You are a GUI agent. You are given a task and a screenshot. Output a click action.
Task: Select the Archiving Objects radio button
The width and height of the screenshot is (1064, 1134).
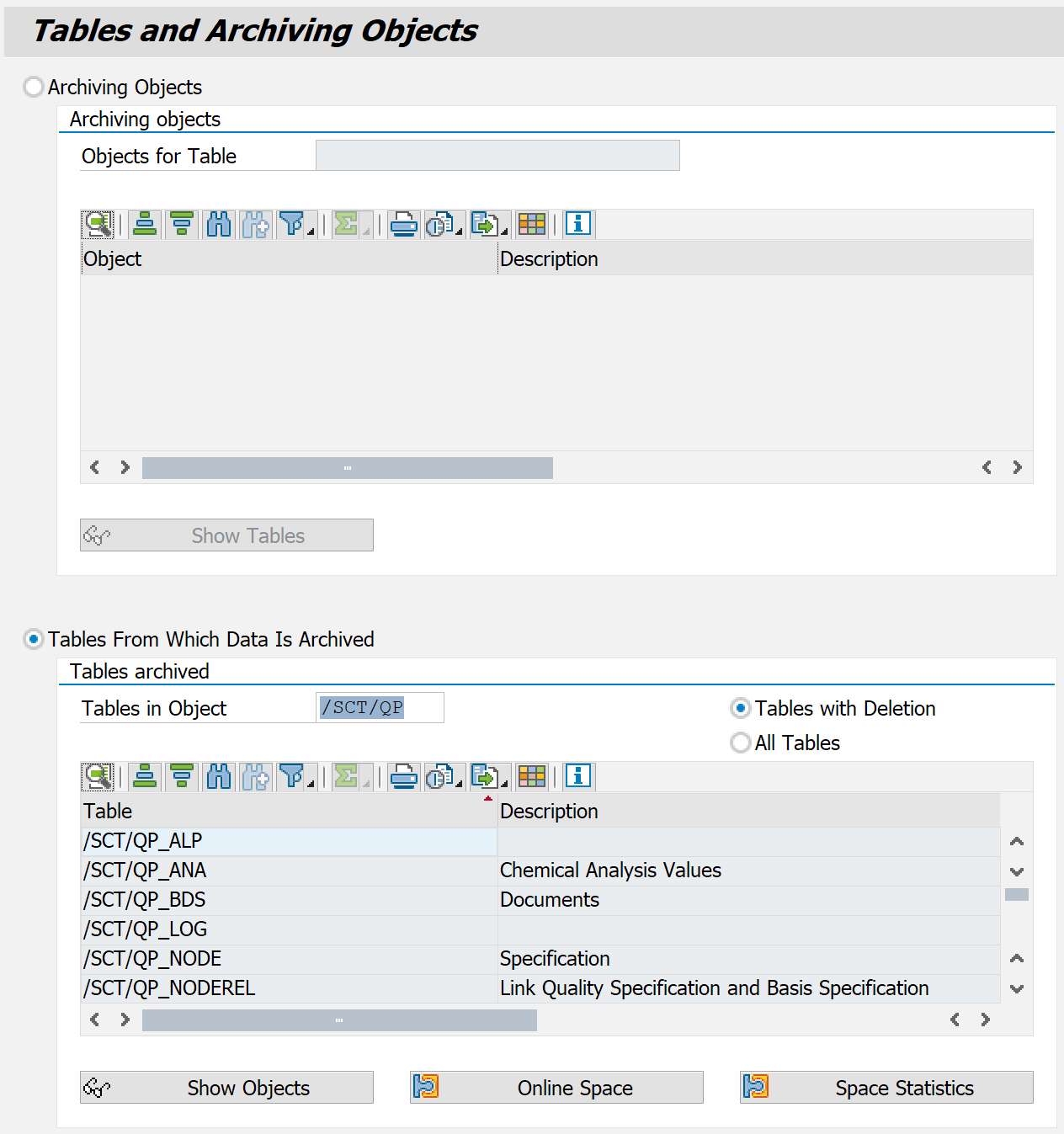34,88
